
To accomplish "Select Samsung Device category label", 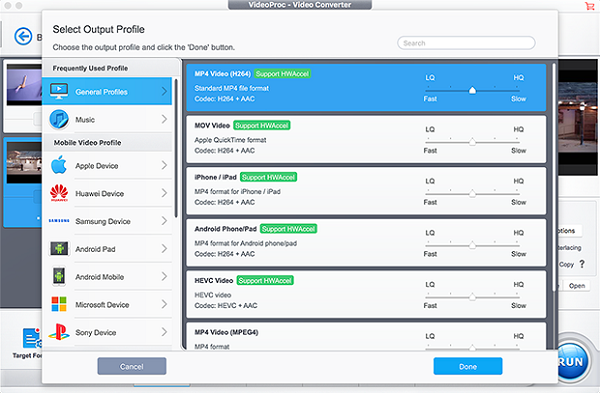I will [x=103, y=222].
